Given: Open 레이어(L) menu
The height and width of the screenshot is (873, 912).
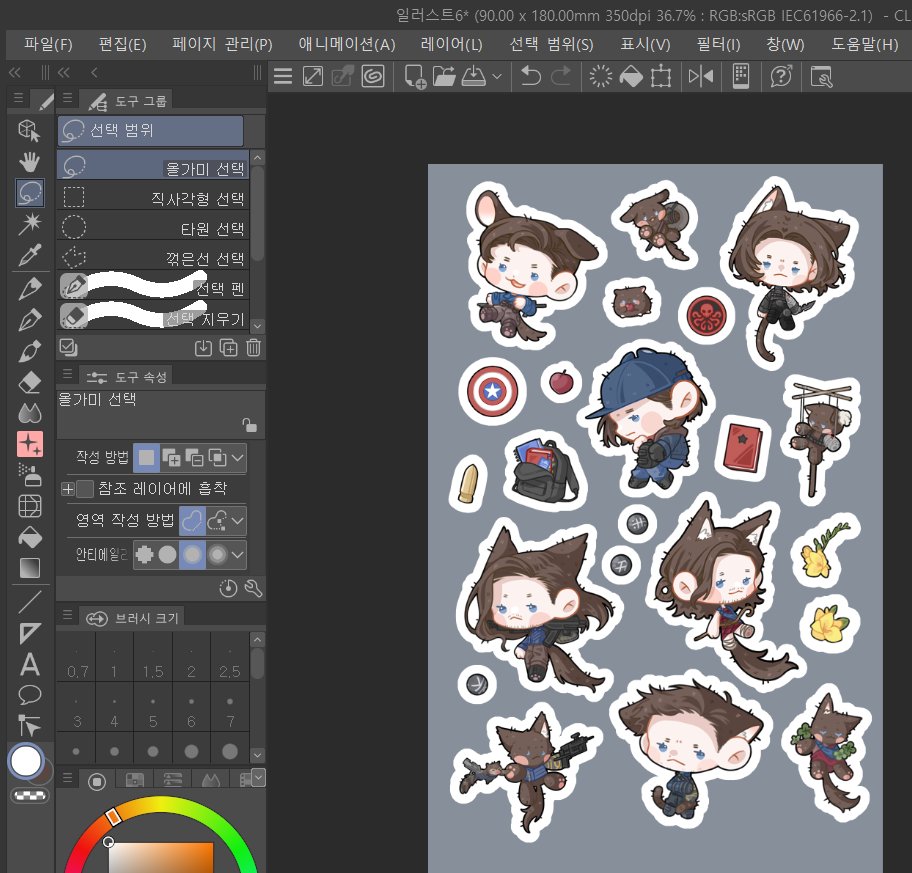Looking at the screenshot, I should 451,44.
